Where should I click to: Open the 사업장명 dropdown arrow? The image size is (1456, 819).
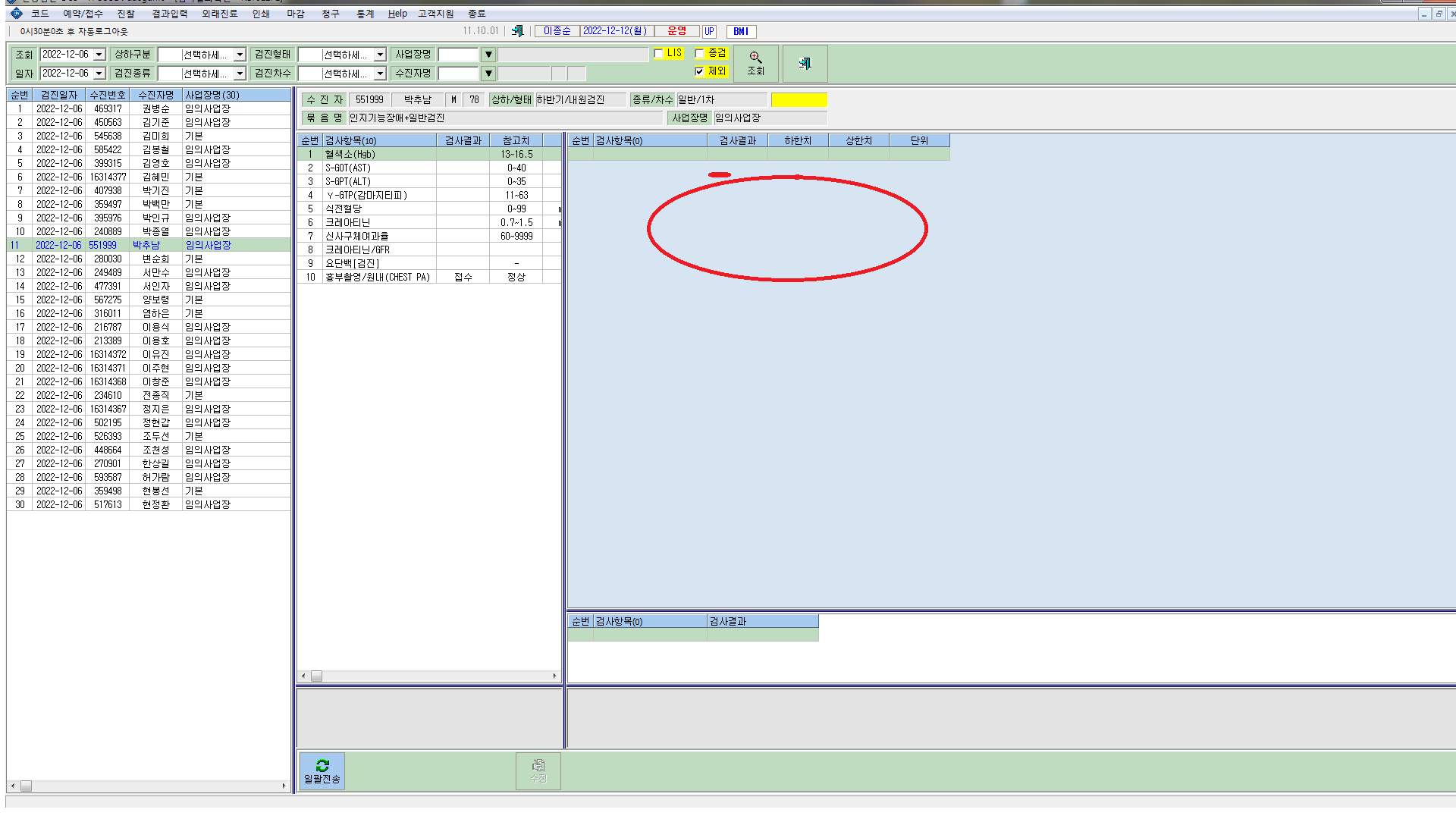488,55
